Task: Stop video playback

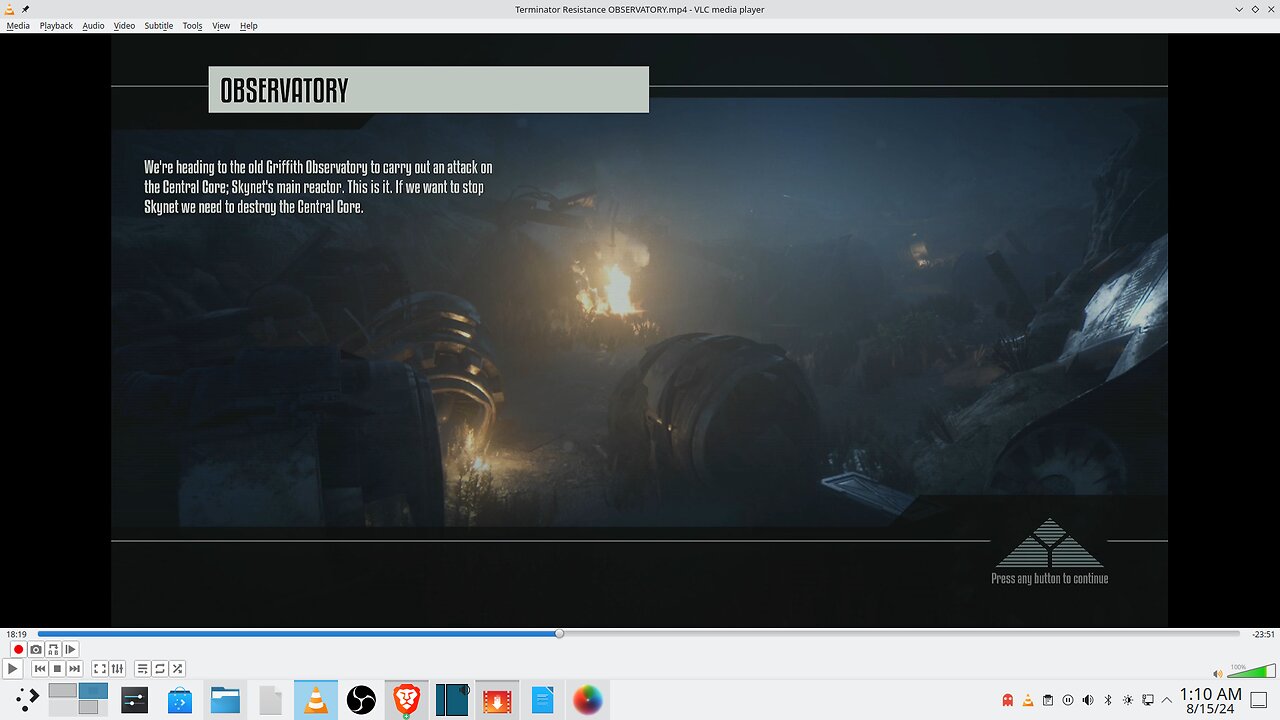Action: tap(57, 668)
